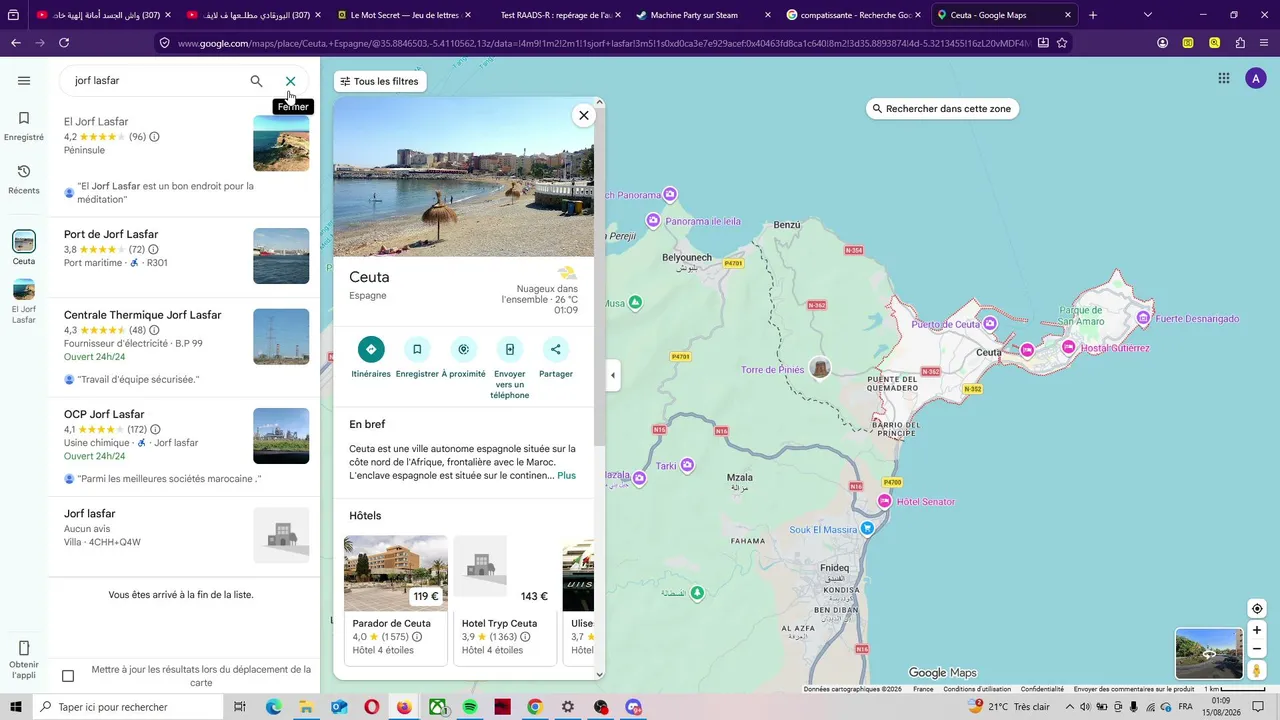
Task: View the Port de Jorf Lasfar photo thumbnail
Action: pos(281,256)
